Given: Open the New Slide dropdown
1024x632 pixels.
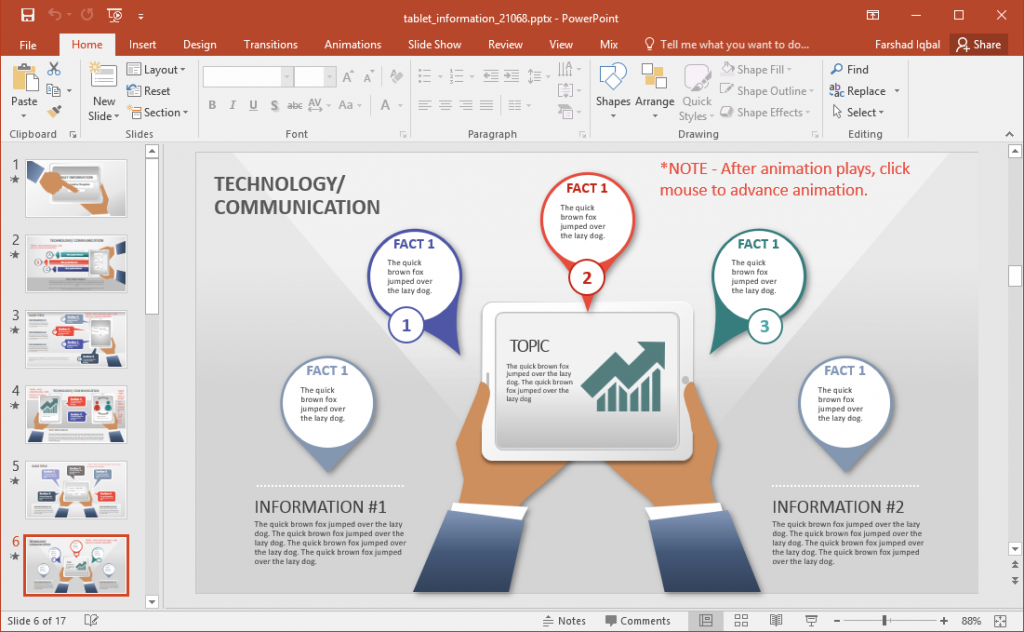Looking at the screenshot, I should coord(103,110).
